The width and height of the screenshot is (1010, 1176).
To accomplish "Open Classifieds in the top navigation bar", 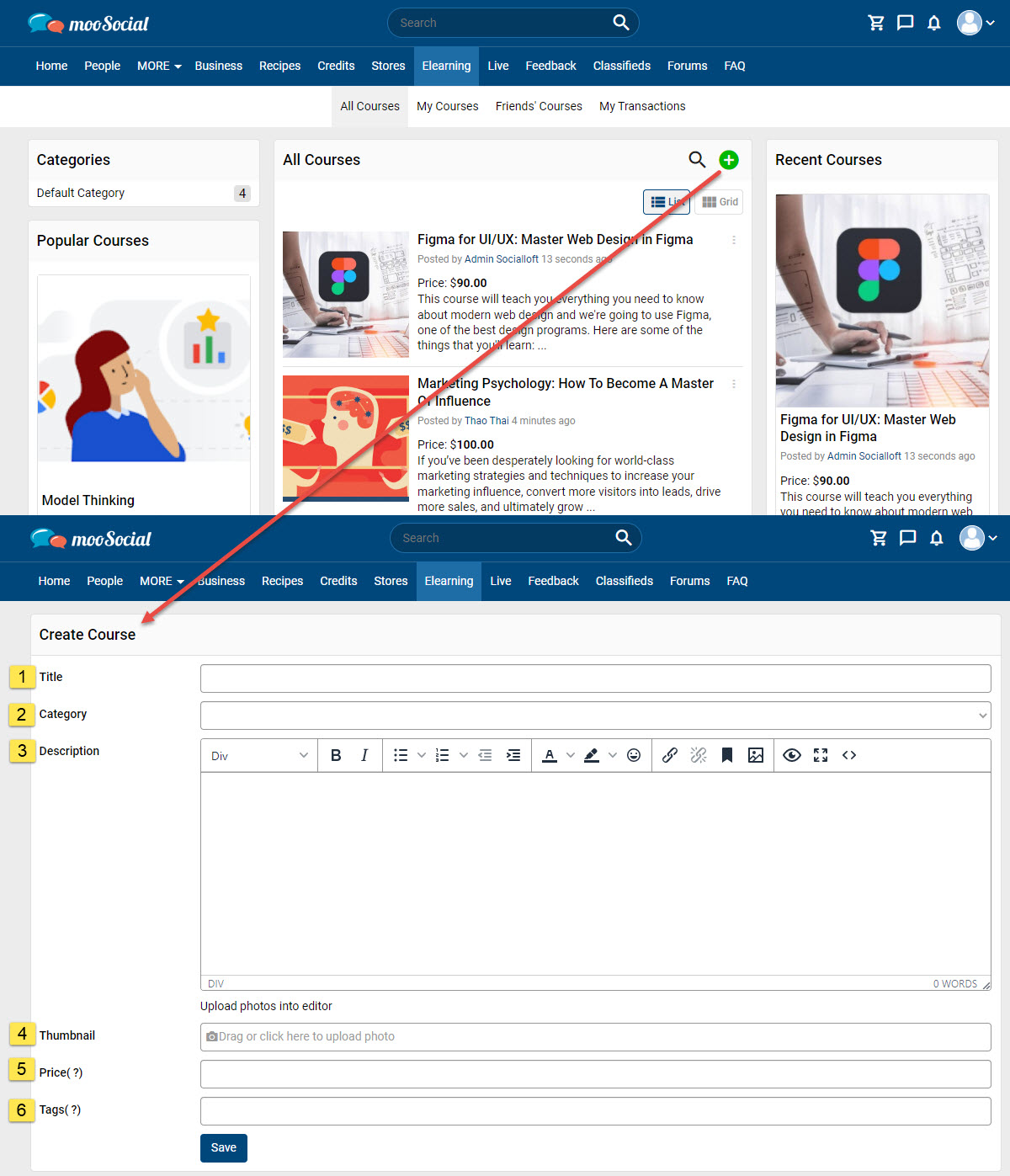I will 621,66.
